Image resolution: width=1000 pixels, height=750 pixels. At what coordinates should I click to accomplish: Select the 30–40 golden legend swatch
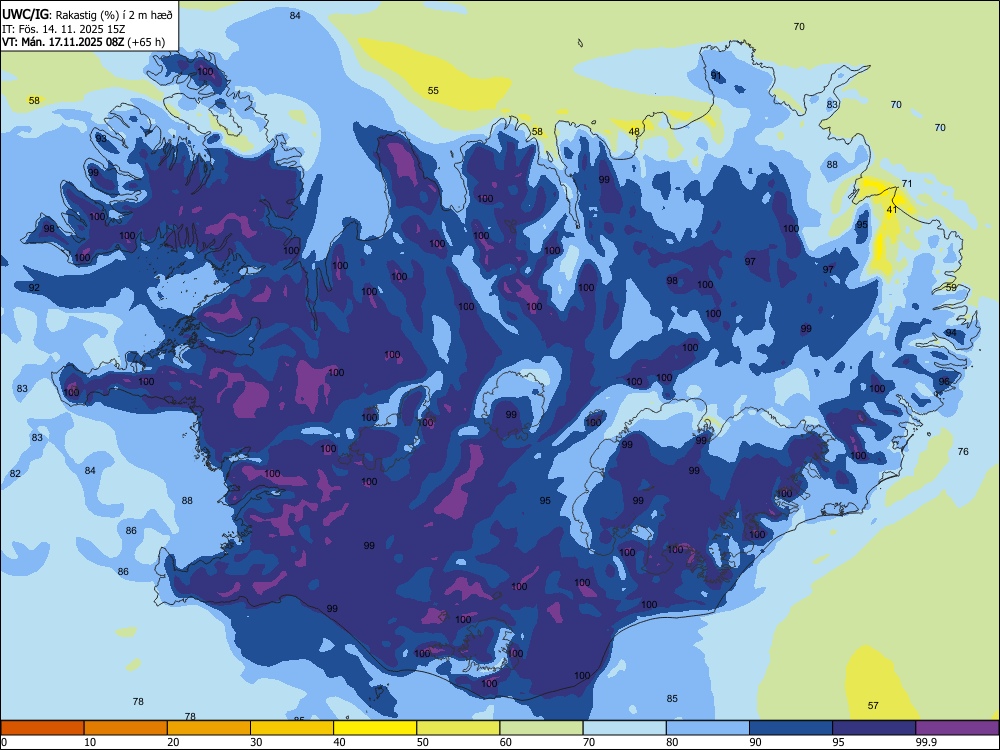292,728
